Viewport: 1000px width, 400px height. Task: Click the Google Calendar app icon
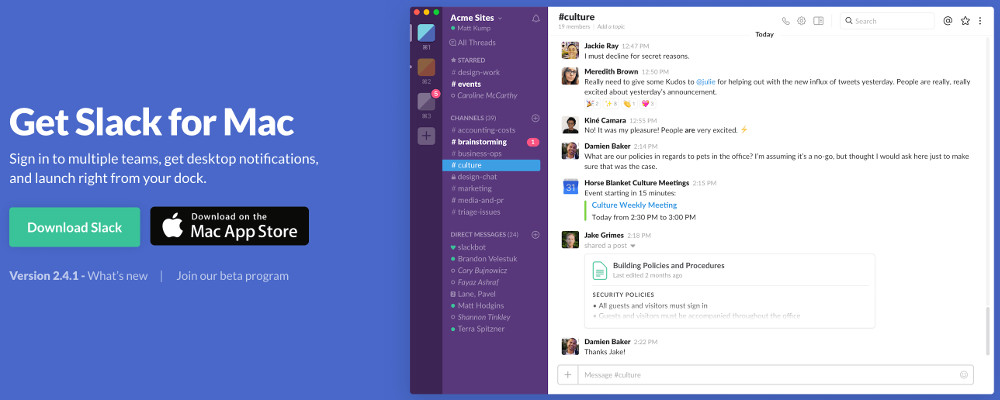point(570,187)
